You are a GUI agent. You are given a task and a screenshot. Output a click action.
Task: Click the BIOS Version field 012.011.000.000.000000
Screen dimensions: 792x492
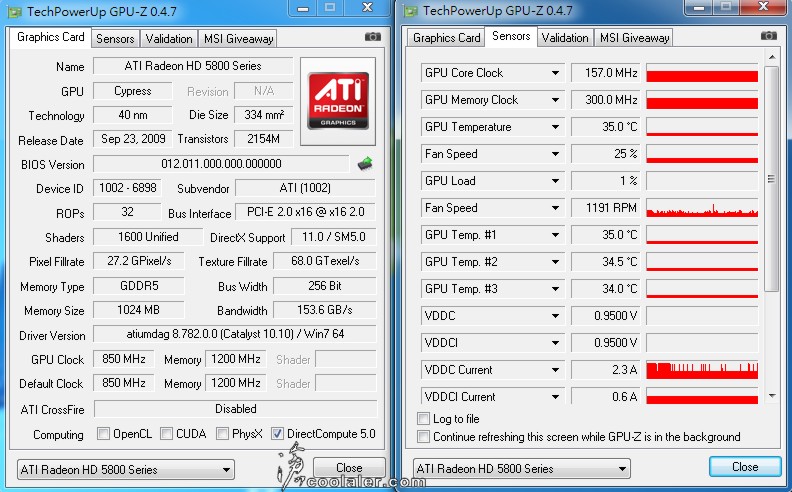click(221, 164)
